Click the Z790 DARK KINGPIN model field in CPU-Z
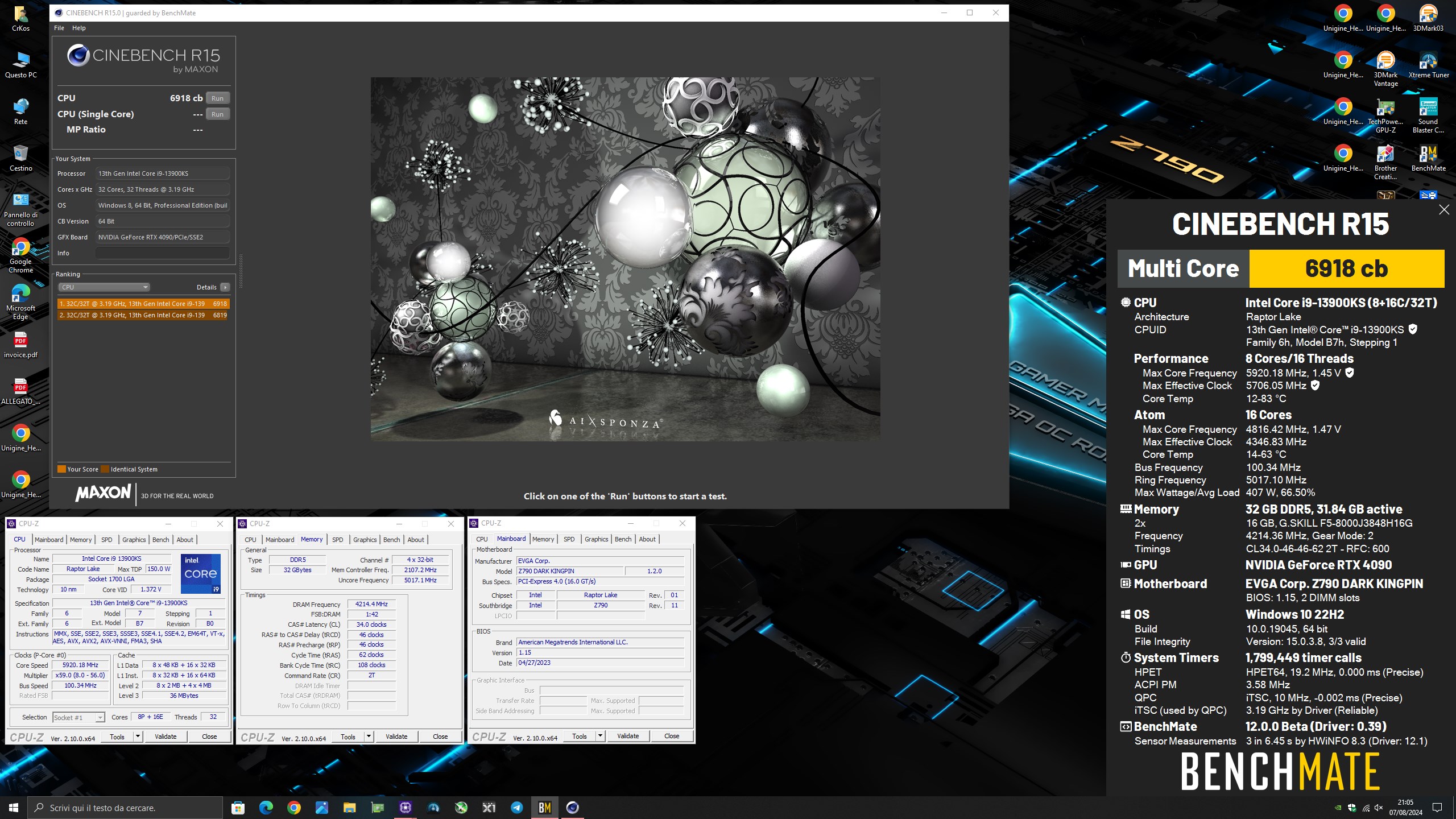This screenshot has width=1456, height=819. 569,571
